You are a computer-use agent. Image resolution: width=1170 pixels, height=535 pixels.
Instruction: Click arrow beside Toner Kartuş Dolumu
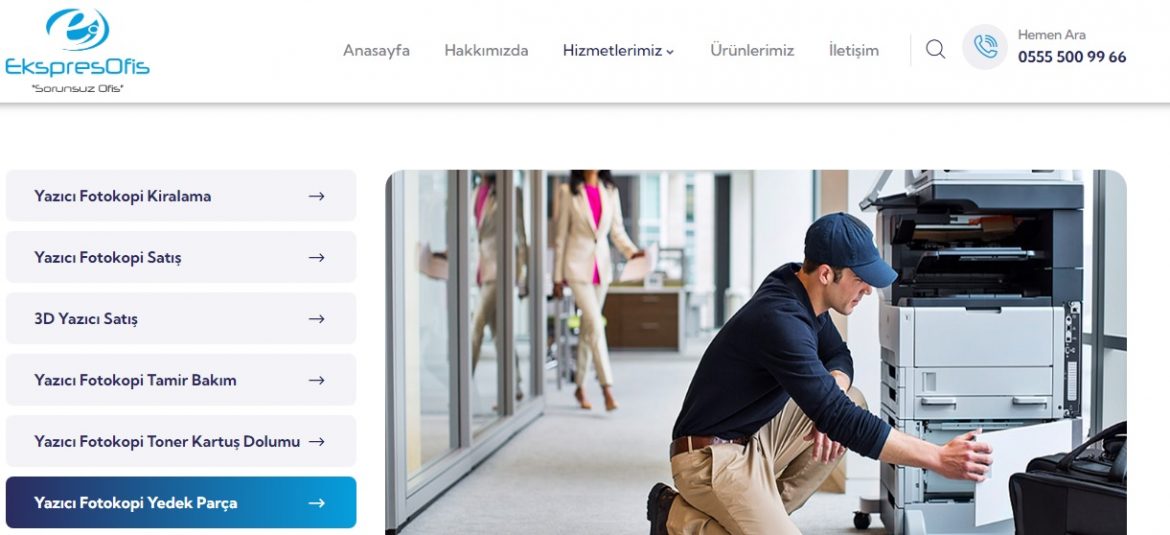click(316, 442)
